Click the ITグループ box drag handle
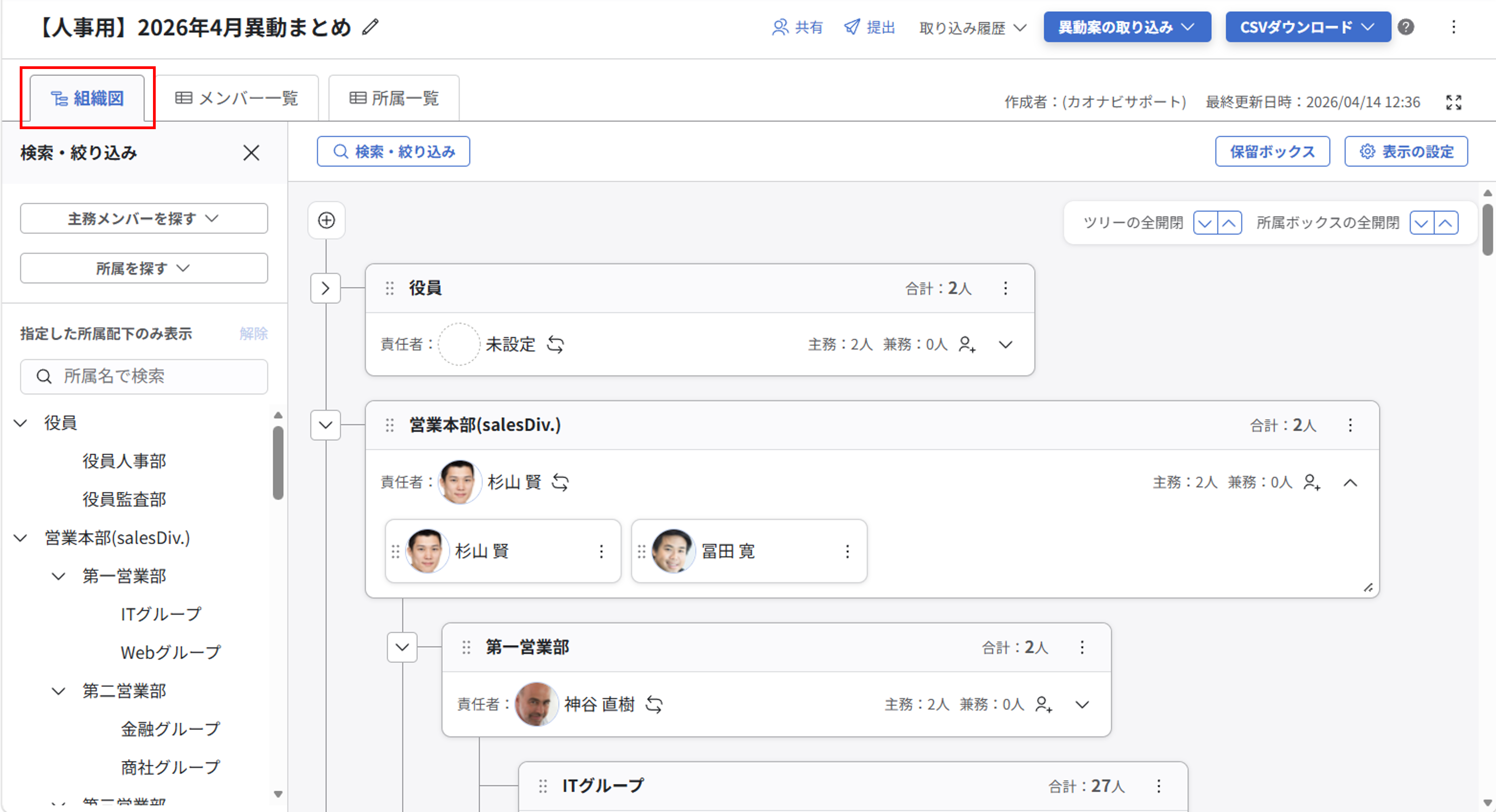 coord(543,786)
